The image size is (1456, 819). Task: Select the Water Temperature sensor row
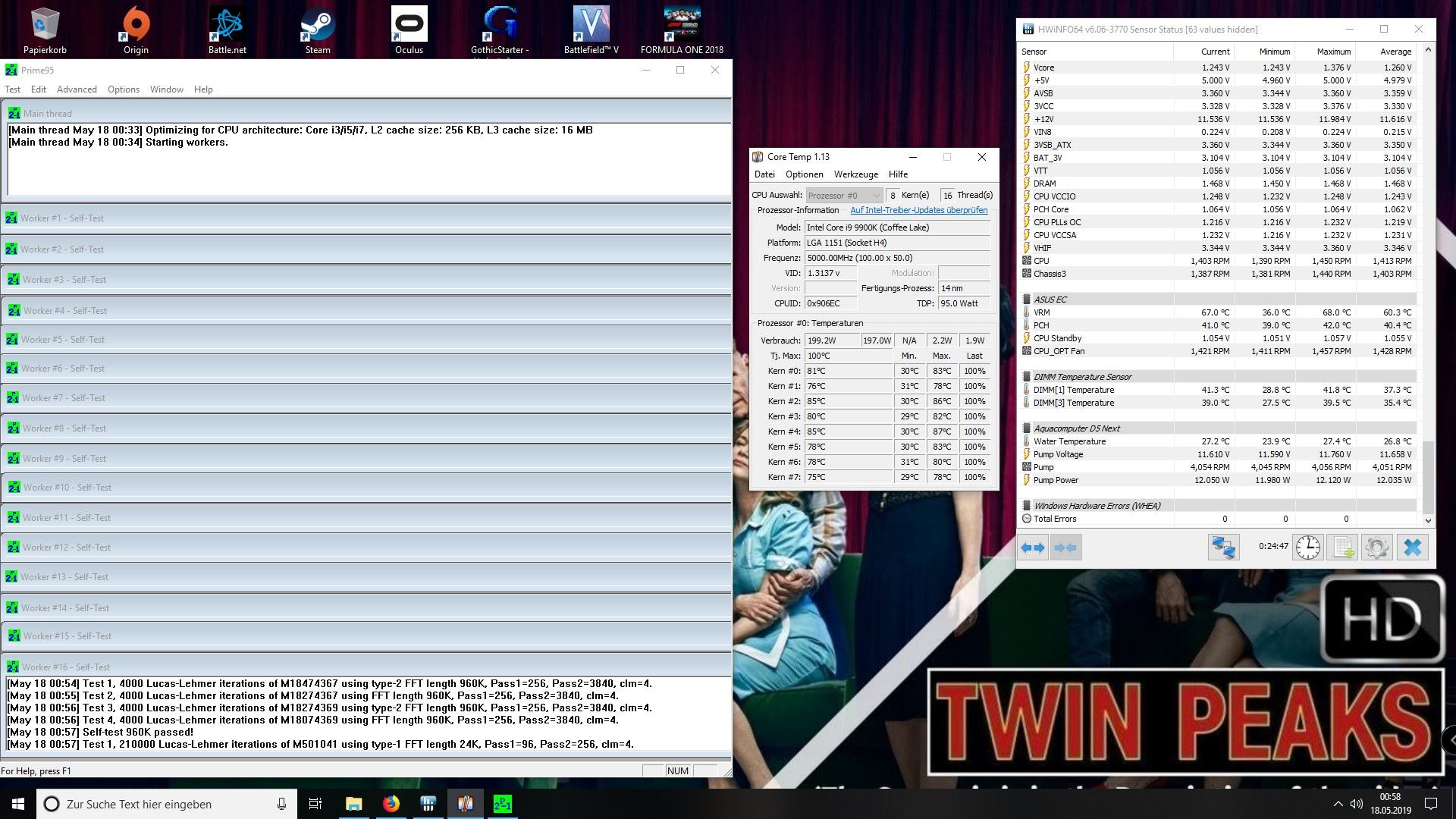(x=1218, y=441)
